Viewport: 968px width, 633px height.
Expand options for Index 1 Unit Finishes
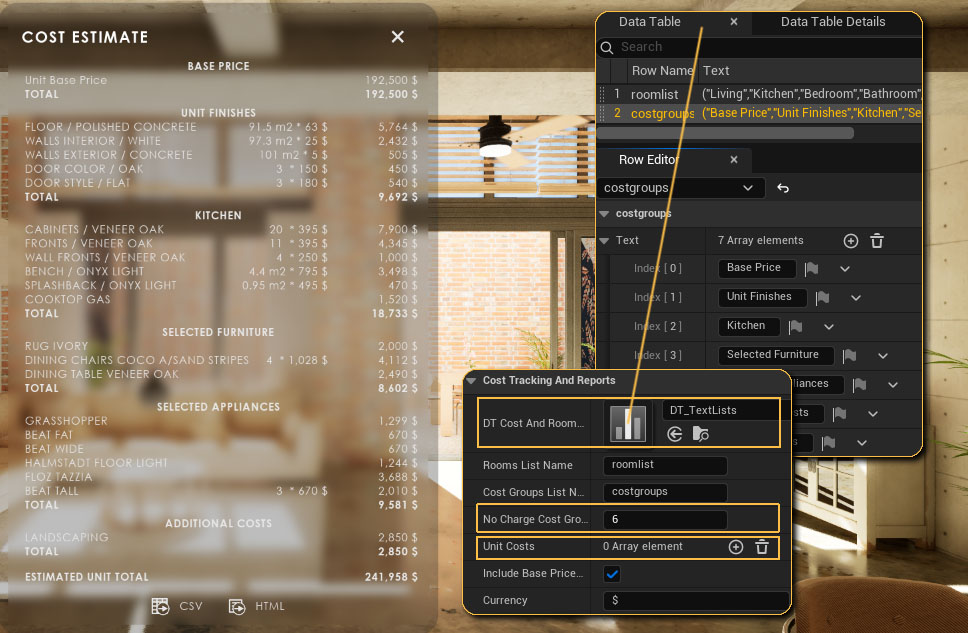pos(856,298)
